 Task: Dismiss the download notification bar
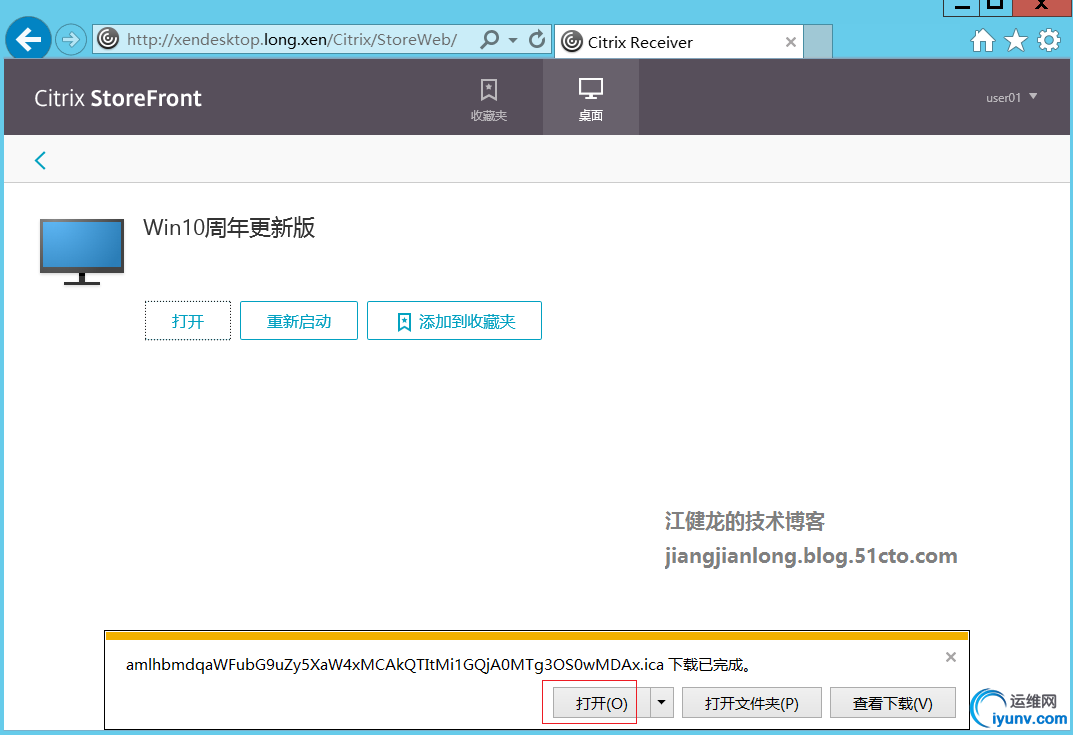coord(951,657)
